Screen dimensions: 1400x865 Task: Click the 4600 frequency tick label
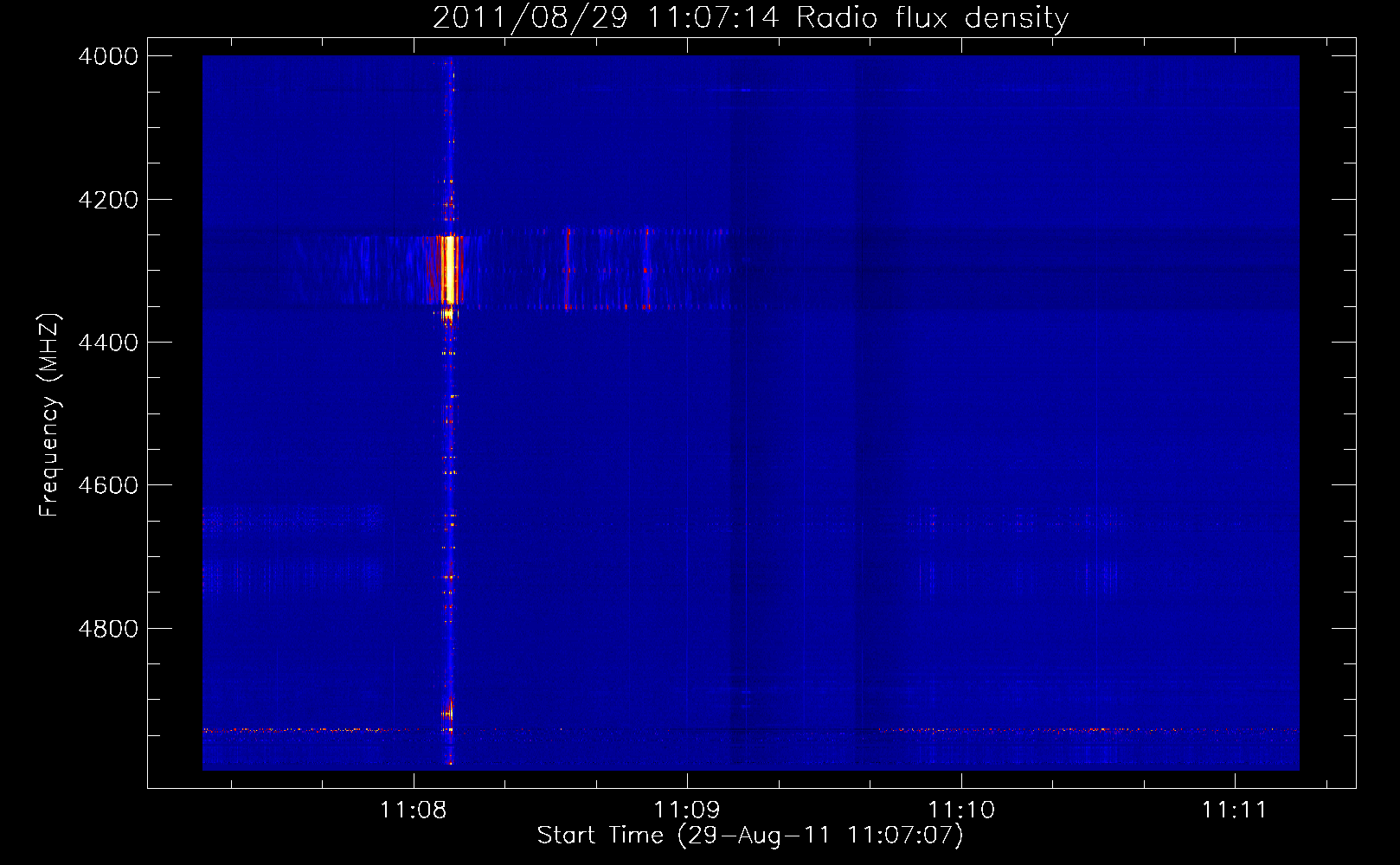click(x=108, y=485)
